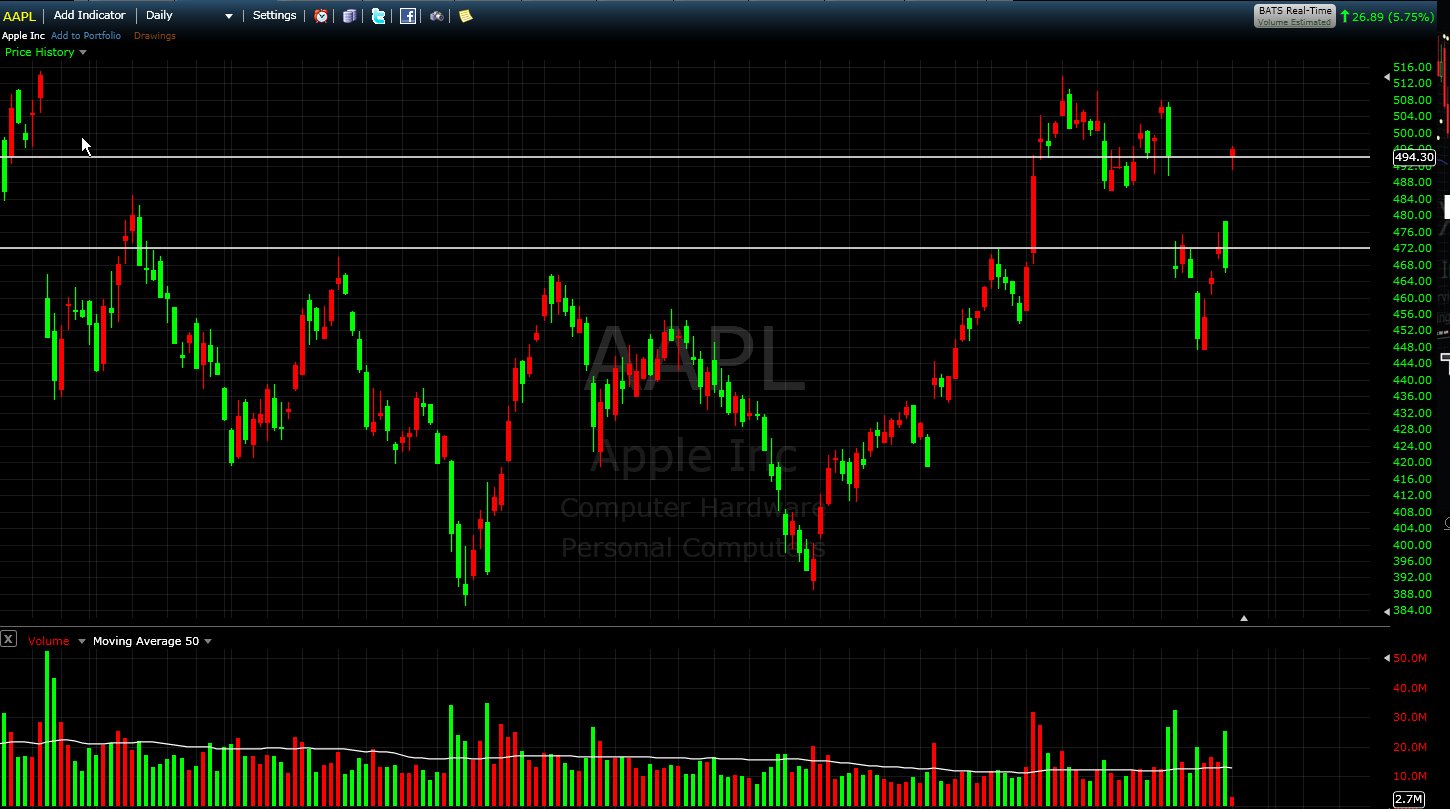This screenshot has width=1450, height=809.
Task: Open the alarm clock price alert icon
Action: coord(321,16)
